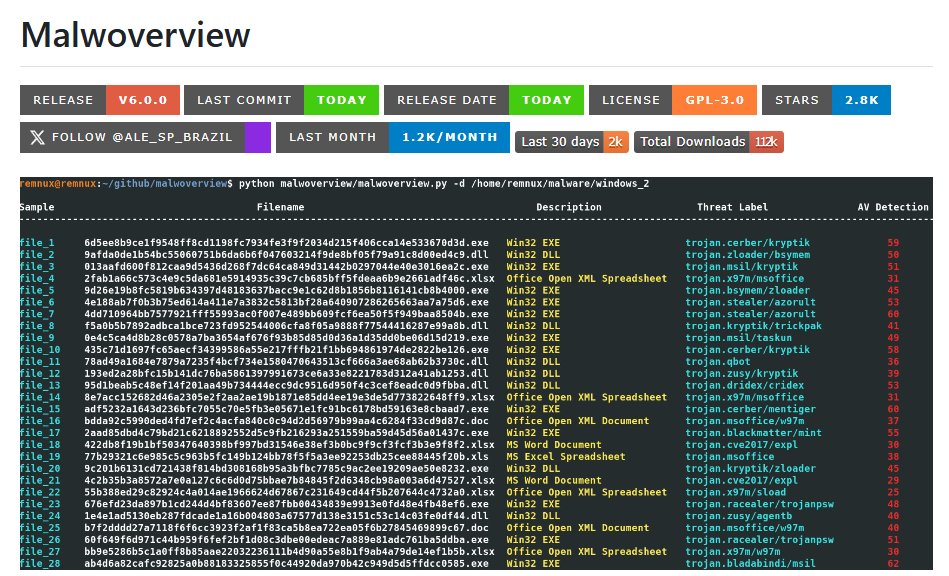Click trojan.dridex/cridex threat label
This screenshot has height=576, width=949.
point(744,385)
